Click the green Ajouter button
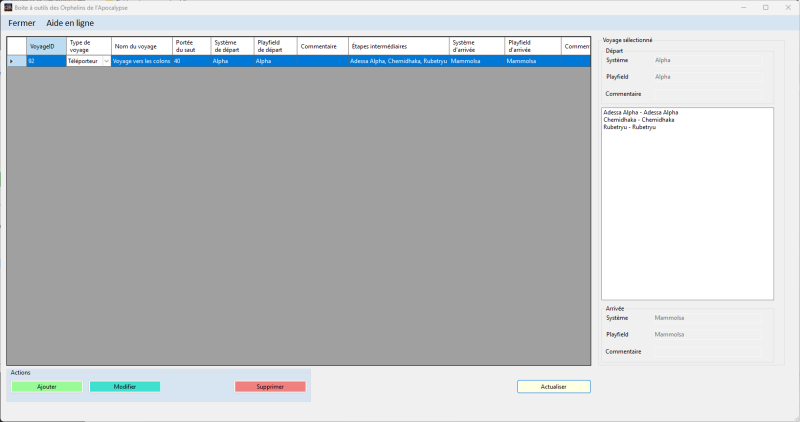800x422 pixels. tap(46, 386)
